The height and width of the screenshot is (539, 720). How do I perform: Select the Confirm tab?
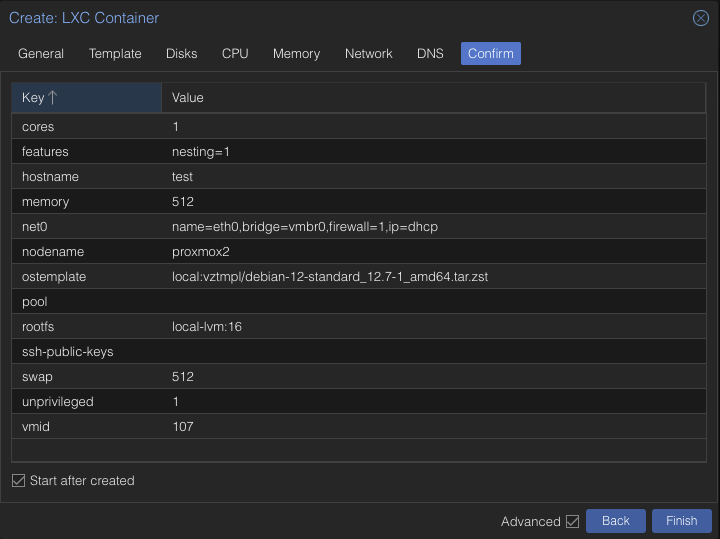(x=490, y=54)
